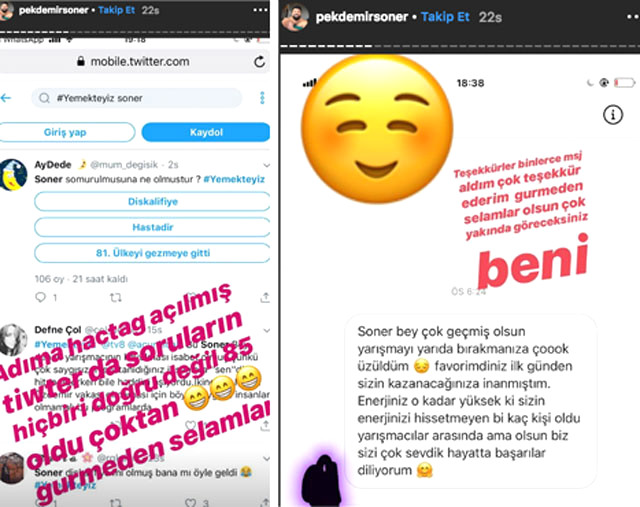
Task: Vote for 81. Ülkeyi gezmeye gitti
Action: click(152, 253)
